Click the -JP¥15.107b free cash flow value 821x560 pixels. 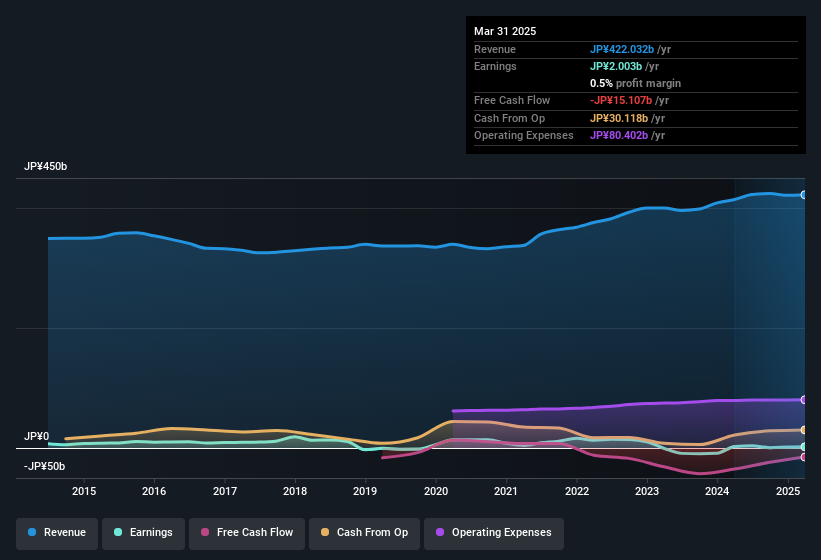tap(621, 100)
